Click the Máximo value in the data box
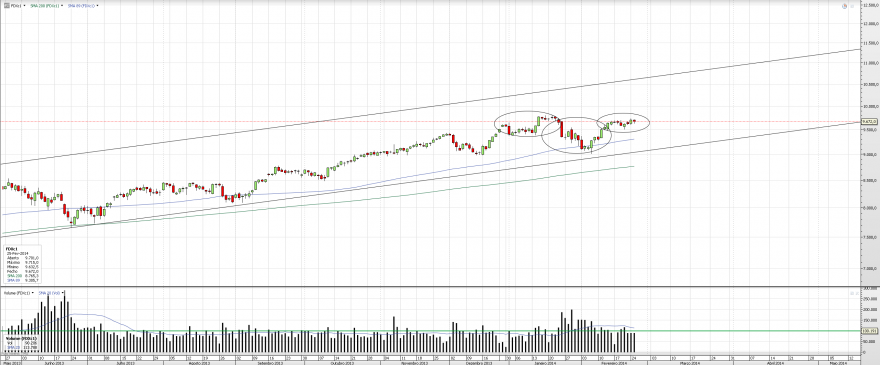This screenshot has height=365, width=880. (32, 262)
